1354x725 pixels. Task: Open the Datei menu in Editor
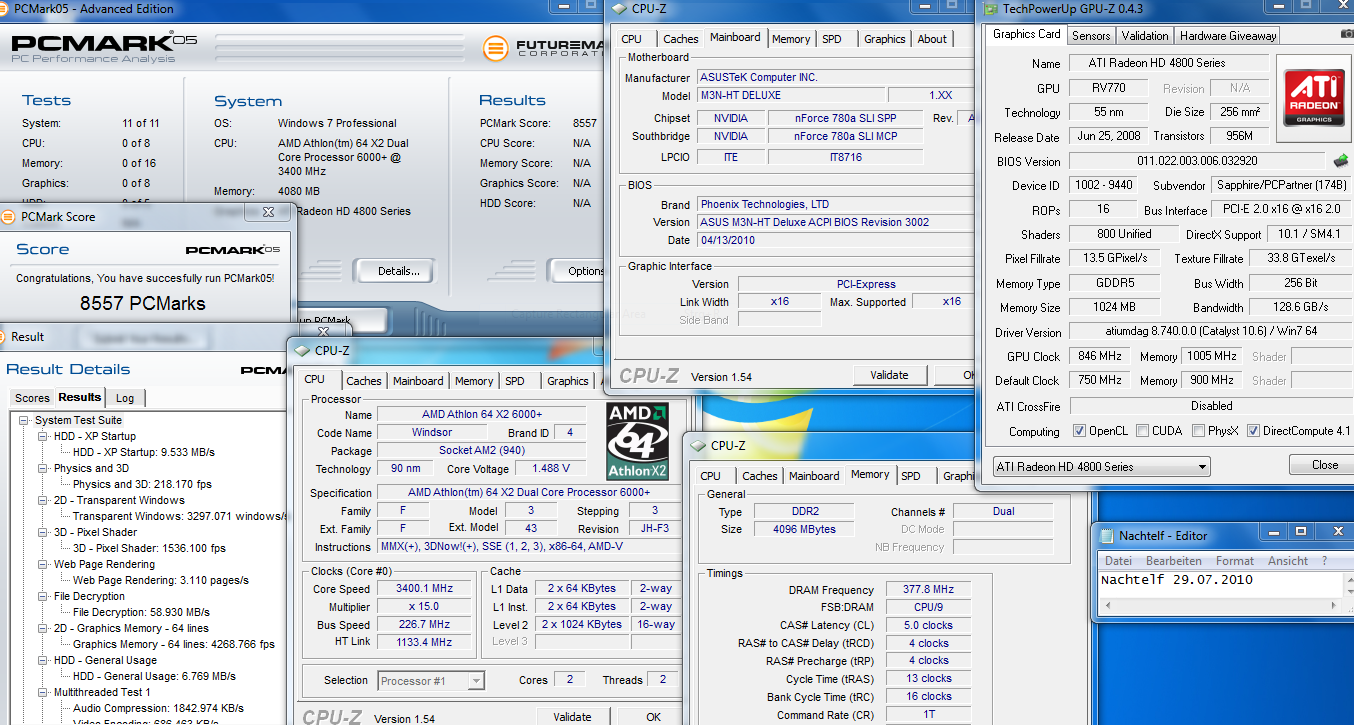(x=1118, y=561)
